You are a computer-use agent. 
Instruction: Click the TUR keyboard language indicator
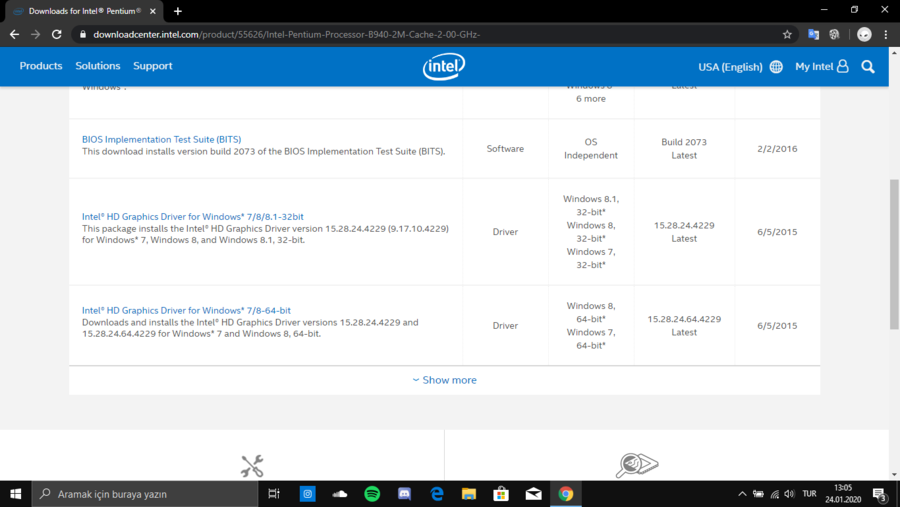point(809,494)
